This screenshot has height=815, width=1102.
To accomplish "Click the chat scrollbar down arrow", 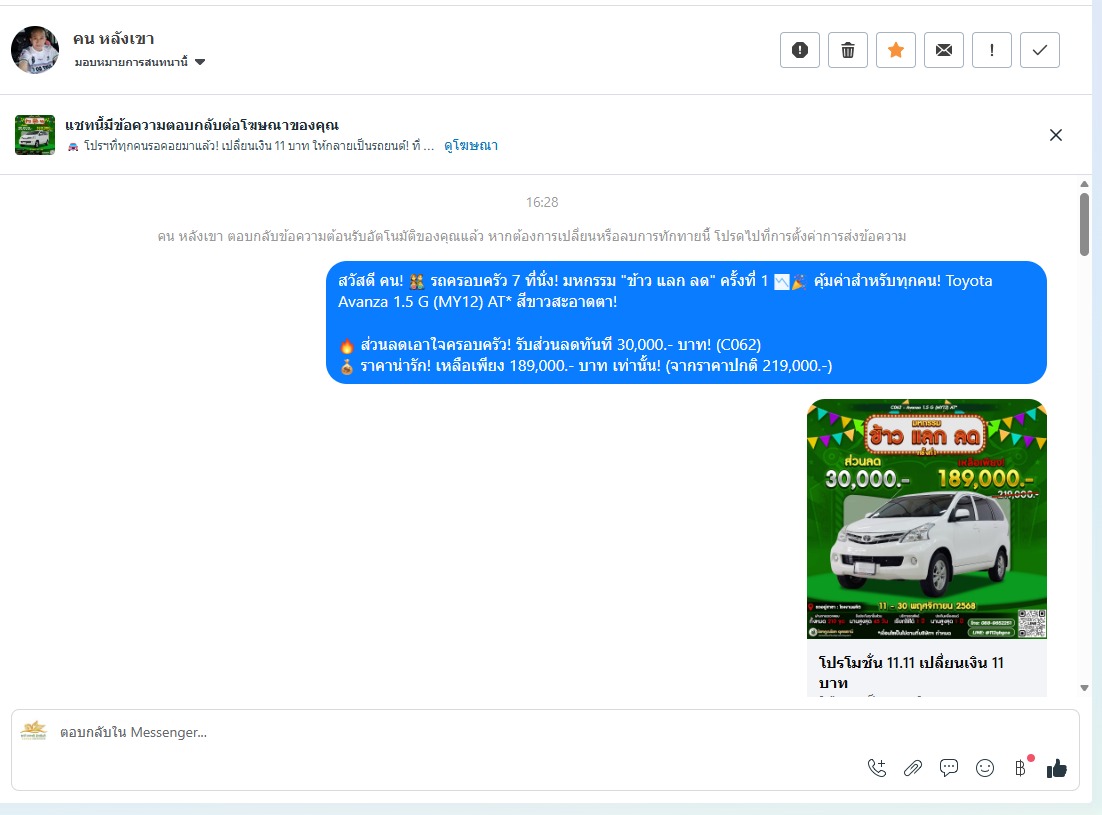I will coord(1084,688).
